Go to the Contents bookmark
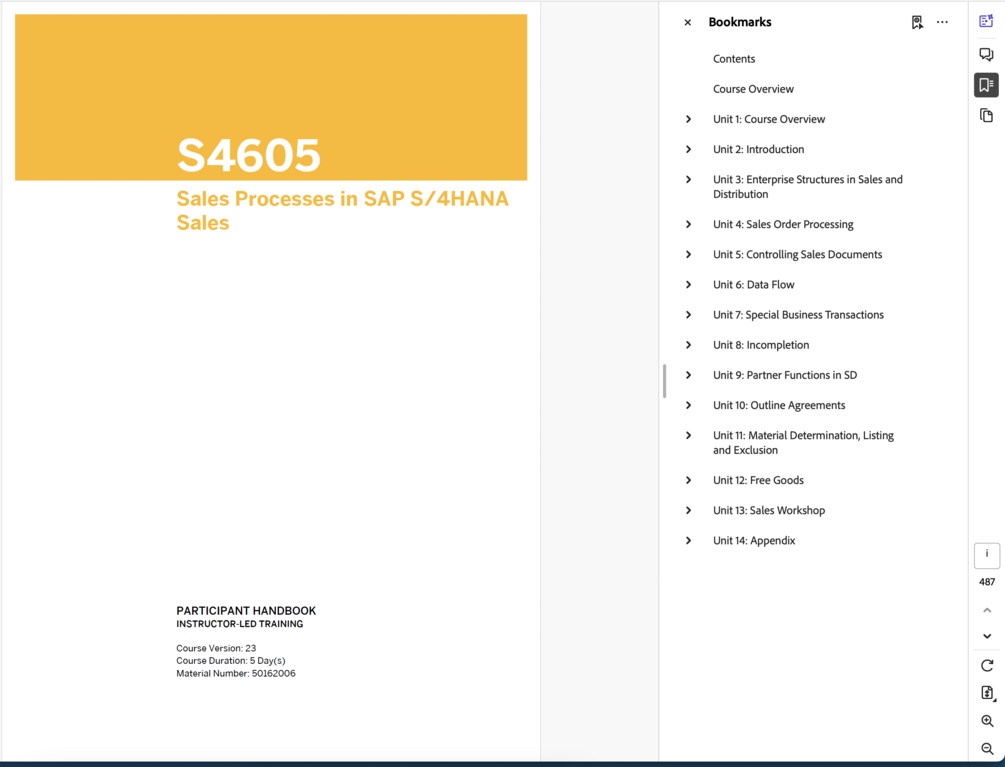This screenshot has height=767, width=1005. (x=733, y=58)
